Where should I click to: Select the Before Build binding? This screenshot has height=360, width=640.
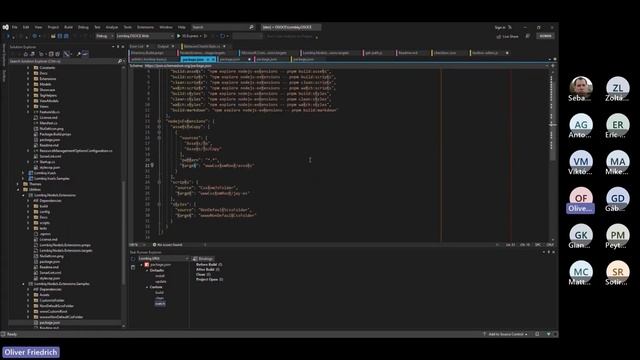click(209, 264)
